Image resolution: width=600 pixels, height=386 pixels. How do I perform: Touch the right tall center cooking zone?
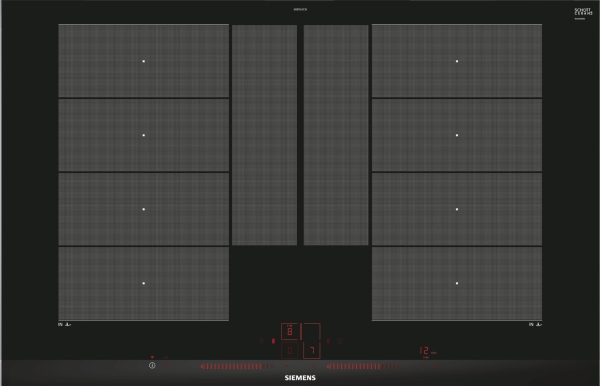pyautogui.click(x=336, y=135)
